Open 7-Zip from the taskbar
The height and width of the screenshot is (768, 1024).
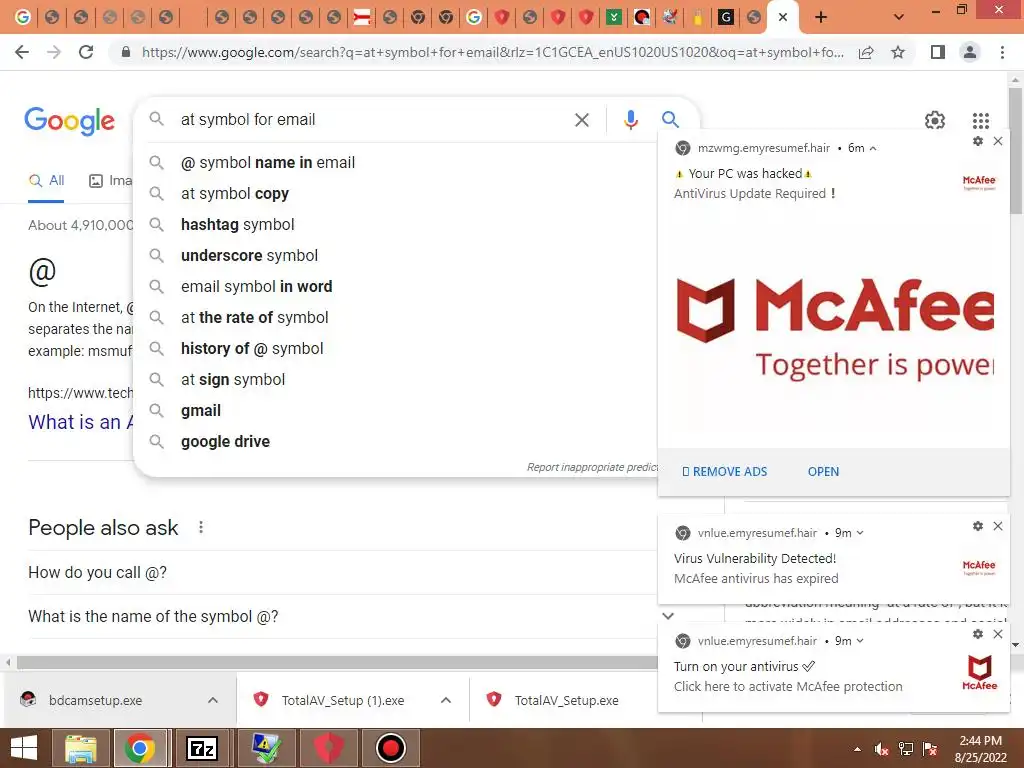[x=201, y=748]
